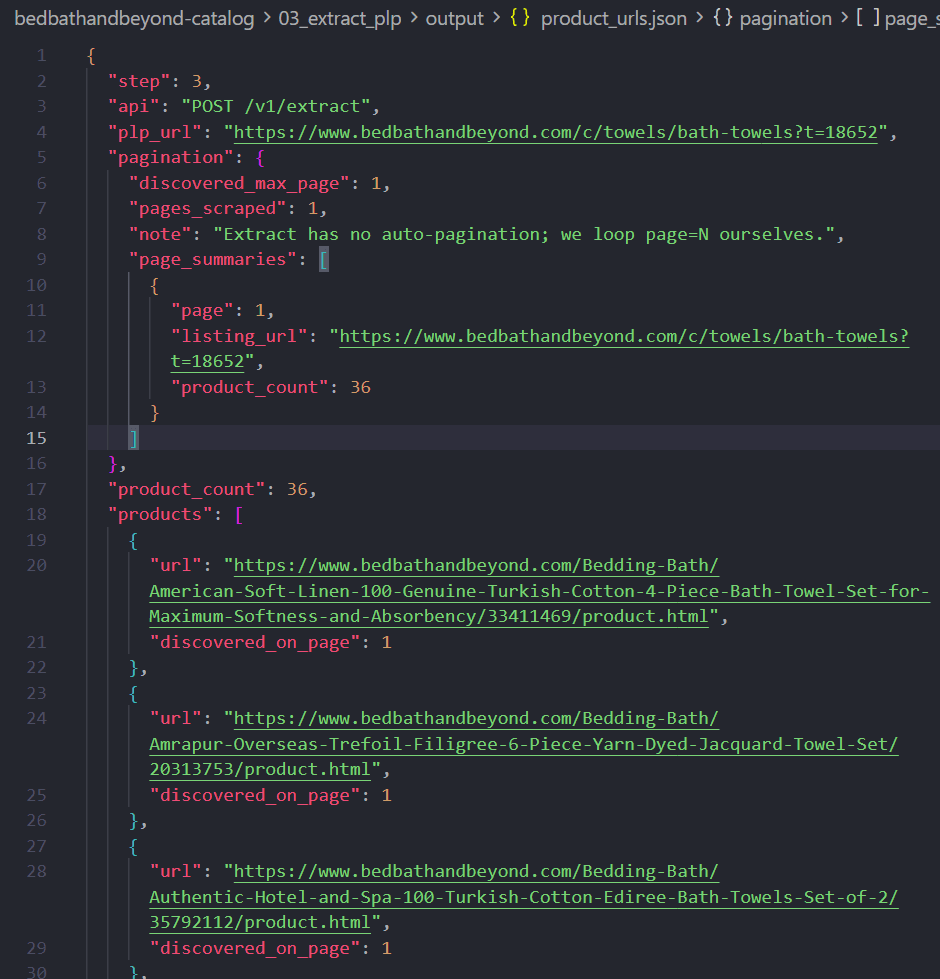
Task: Expand chevron after output breadcrumb
Action: tap(496, 18)
